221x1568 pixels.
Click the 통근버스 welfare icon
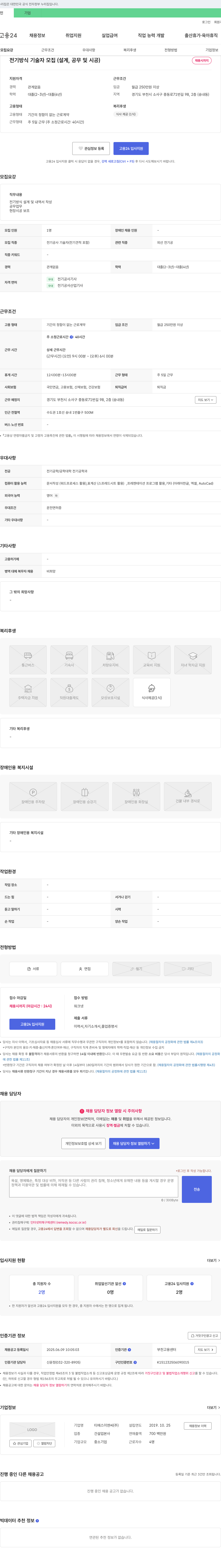coord(28,659)
